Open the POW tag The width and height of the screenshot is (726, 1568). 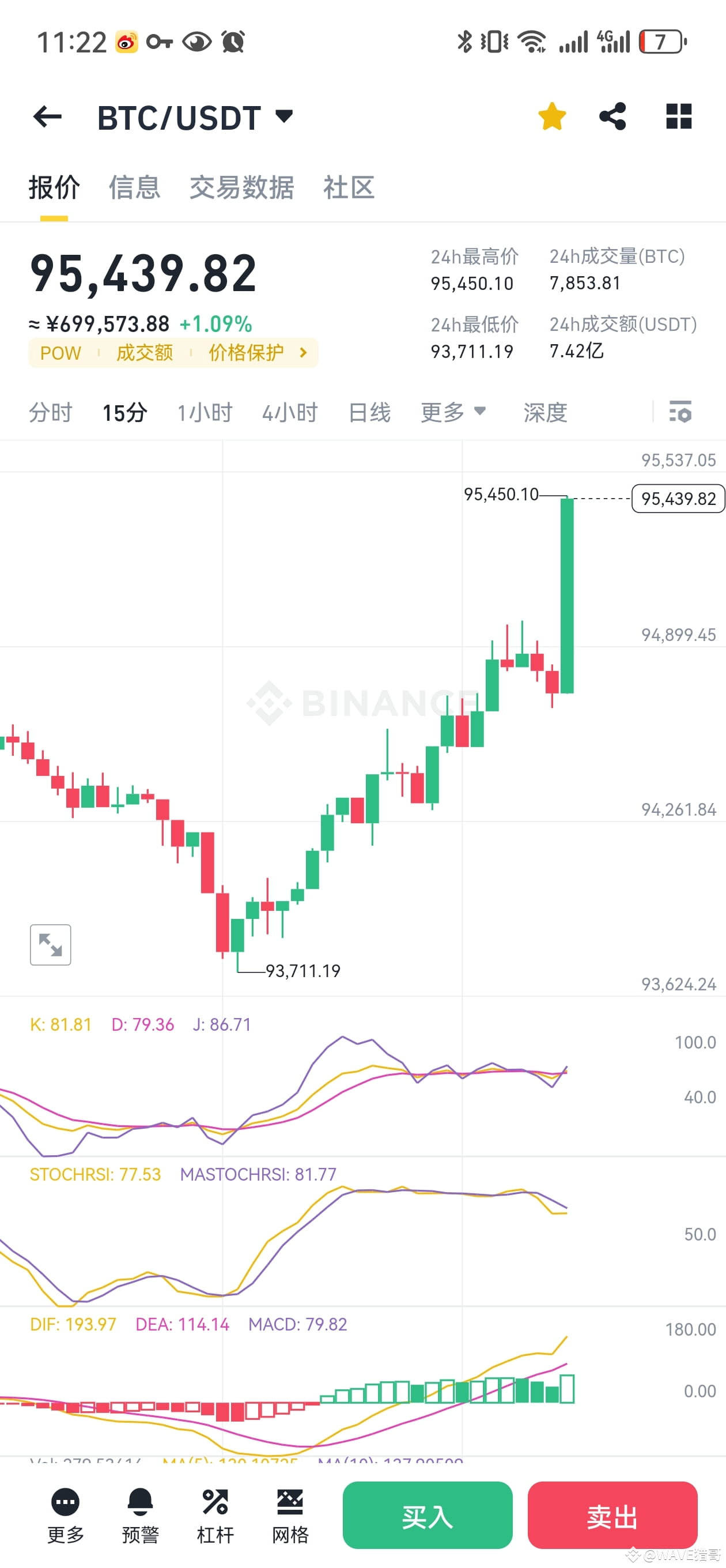[60, 353]
